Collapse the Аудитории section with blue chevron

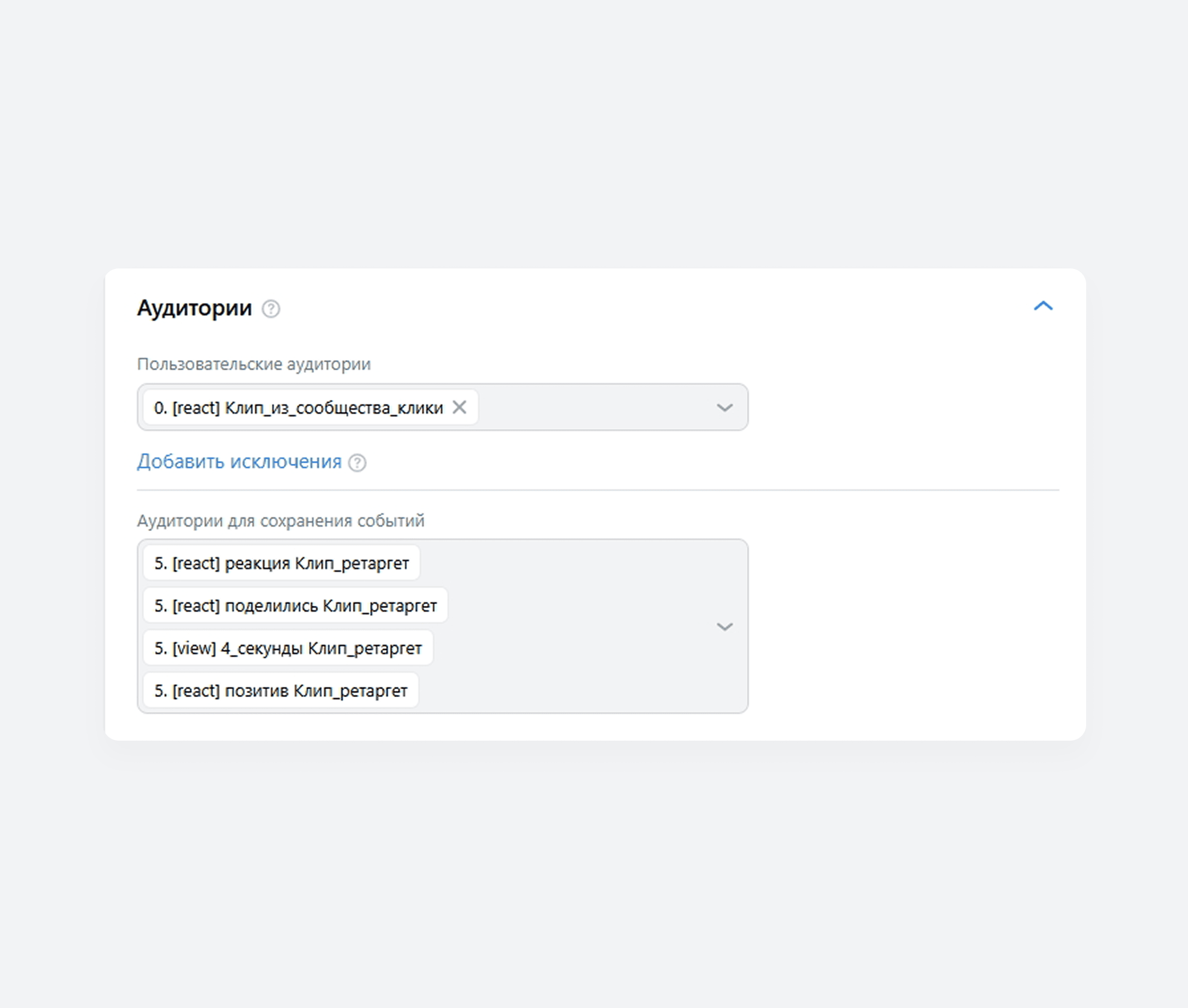pyautogui.click(x=1043, y=306)
